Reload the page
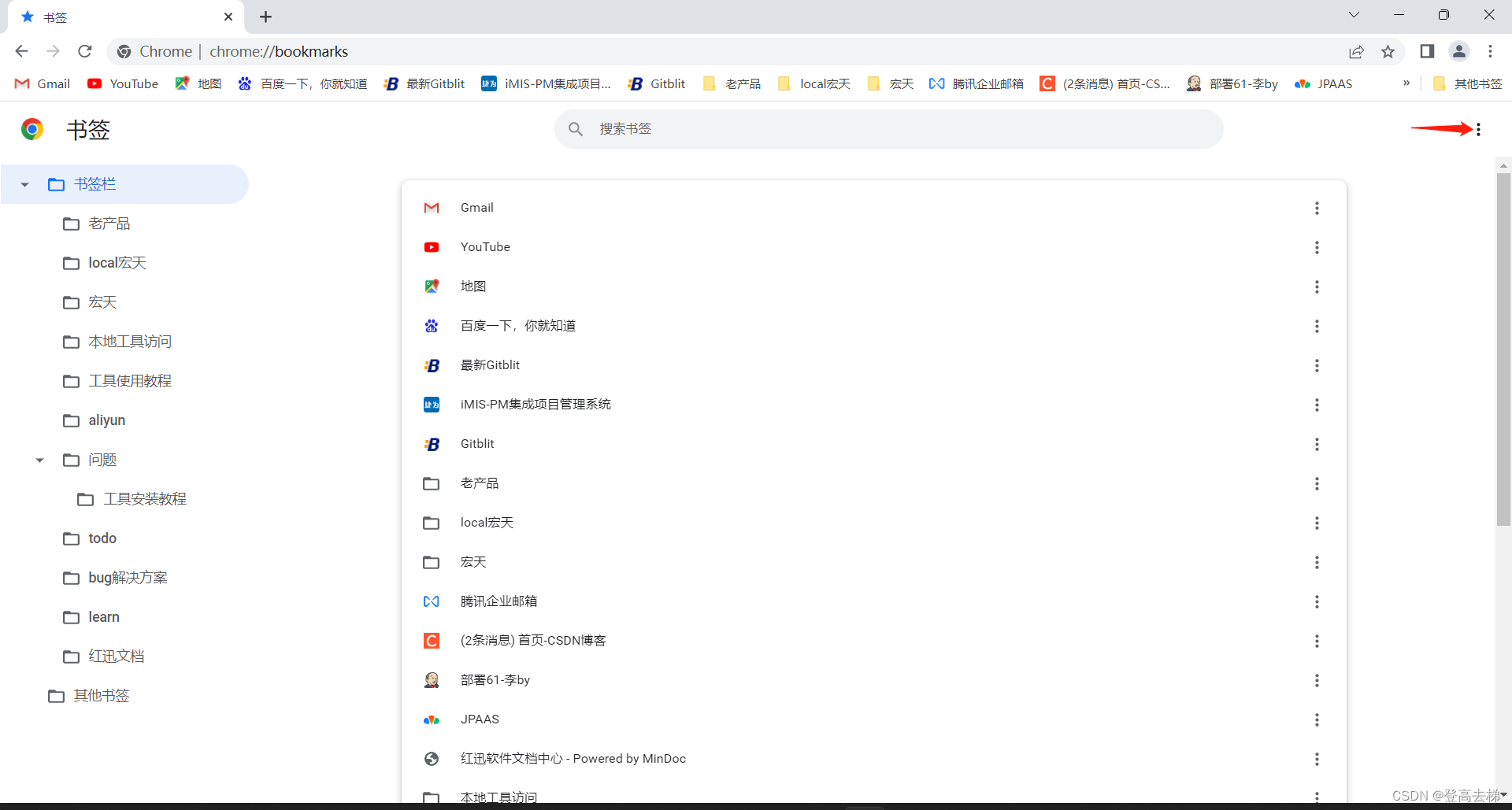The image size is (1512, 810). click(x=85, y=51)
